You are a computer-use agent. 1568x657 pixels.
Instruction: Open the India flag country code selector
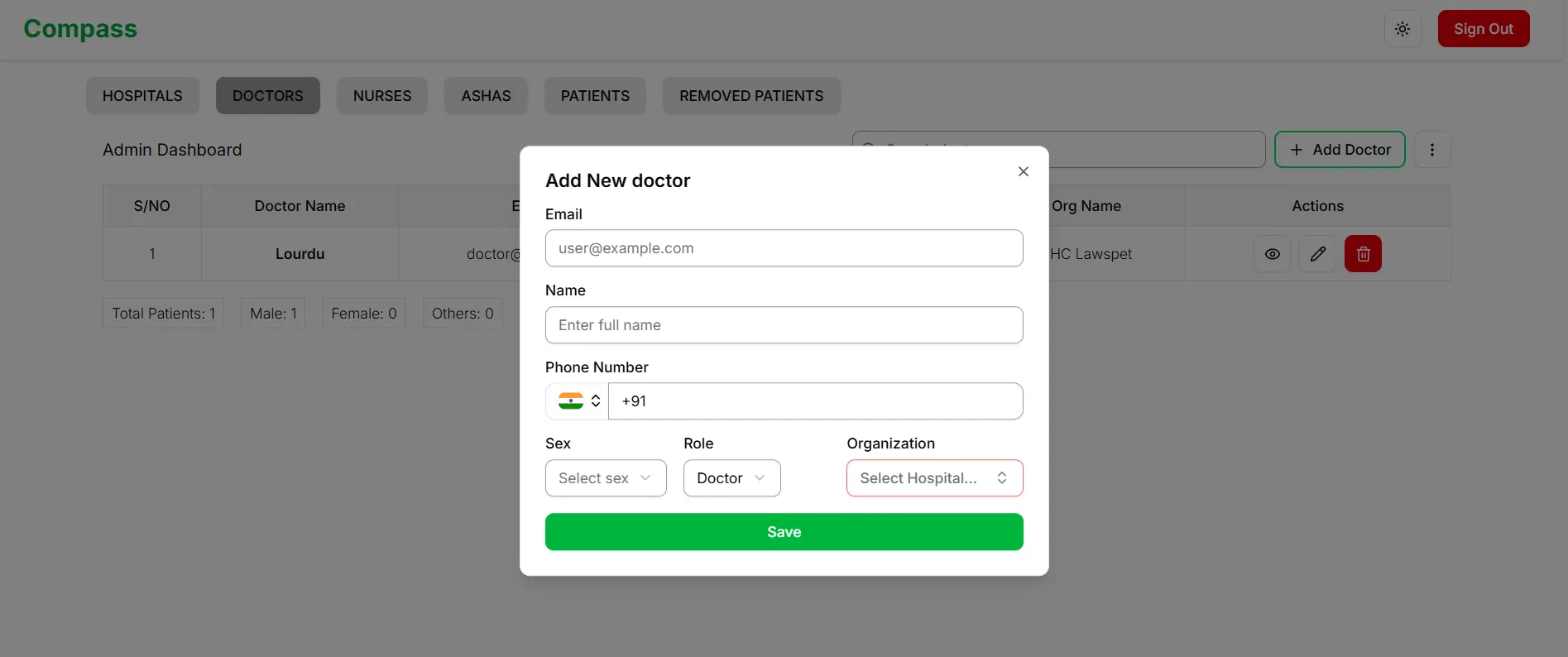point(578,401)
